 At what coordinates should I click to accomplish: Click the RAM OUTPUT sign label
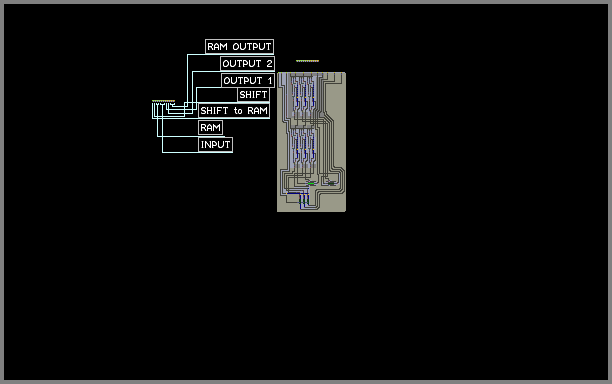click(239, 46)
